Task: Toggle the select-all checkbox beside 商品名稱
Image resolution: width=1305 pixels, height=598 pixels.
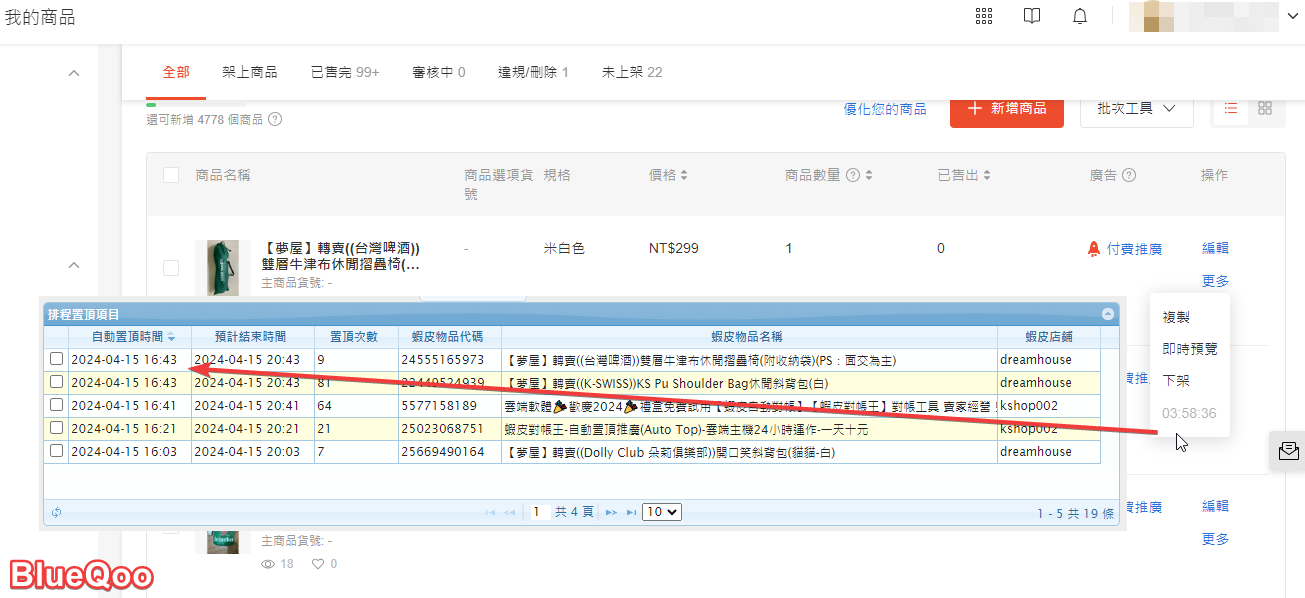Action: point(171,175)
